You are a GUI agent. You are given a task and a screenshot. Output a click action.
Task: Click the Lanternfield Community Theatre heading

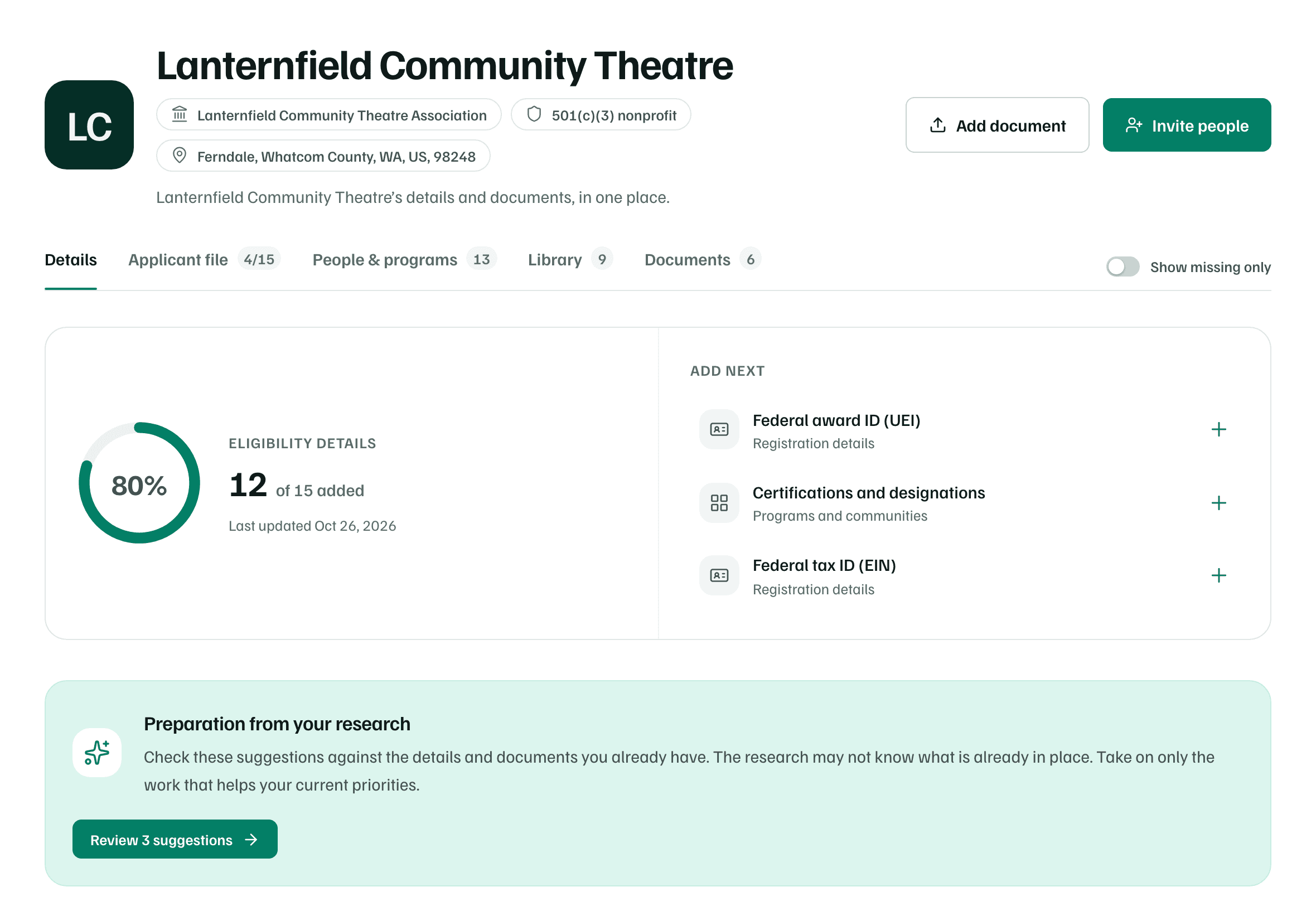(444, 66)
